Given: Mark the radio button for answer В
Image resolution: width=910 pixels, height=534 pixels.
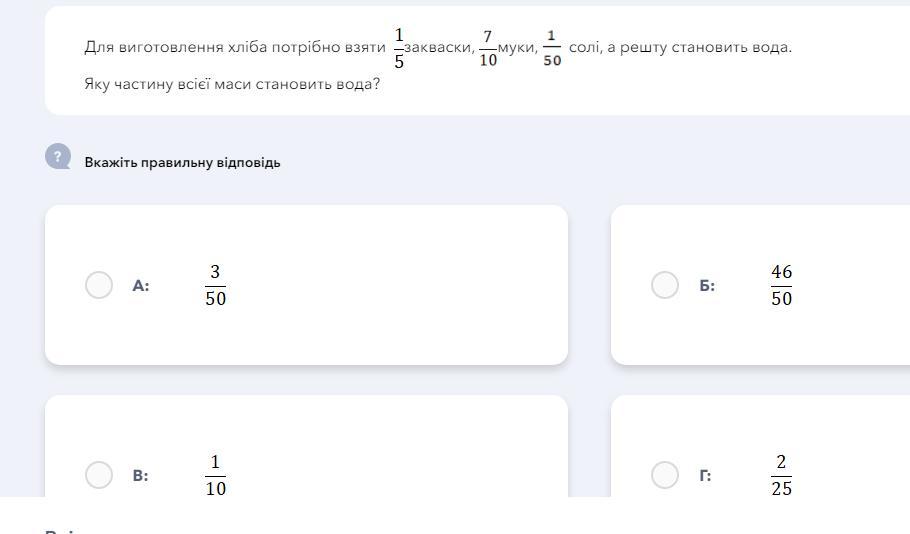Looking at the screenshot, I should pos(99,475).
